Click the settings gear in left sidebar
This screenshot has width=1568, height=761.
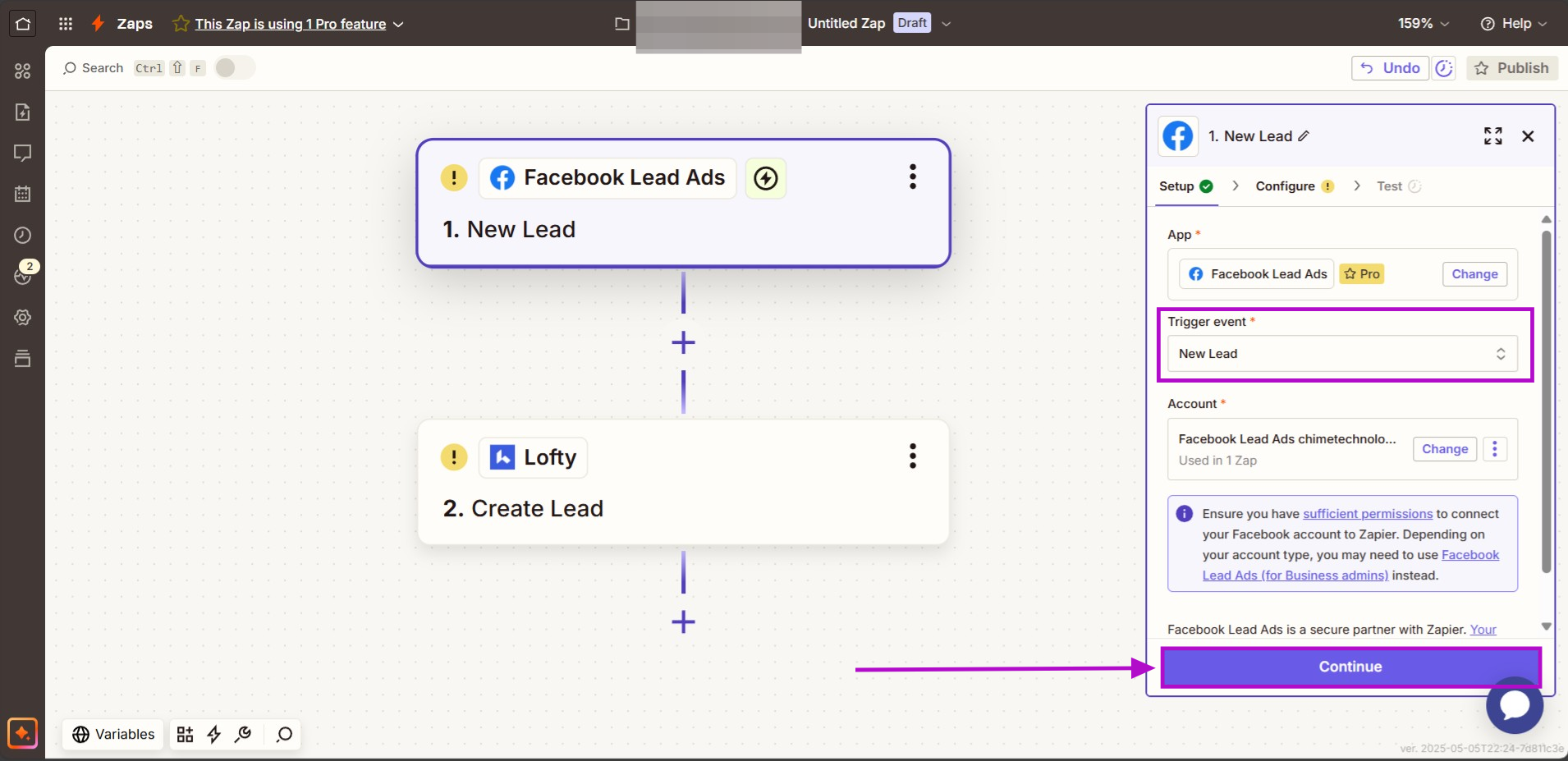coord(23,318)
